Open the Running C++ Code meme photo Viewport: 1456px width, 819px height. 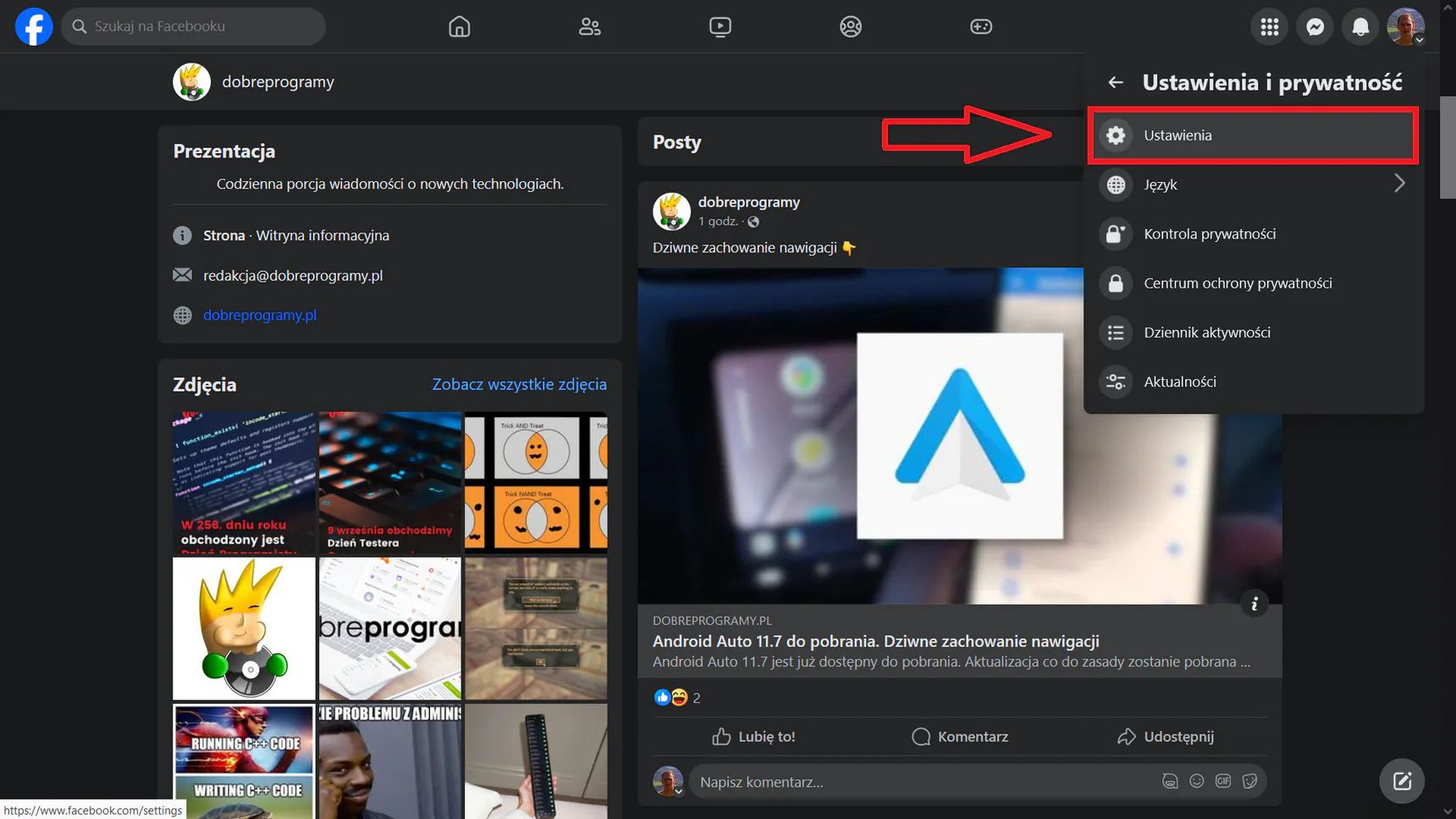(x=244, y=761)
